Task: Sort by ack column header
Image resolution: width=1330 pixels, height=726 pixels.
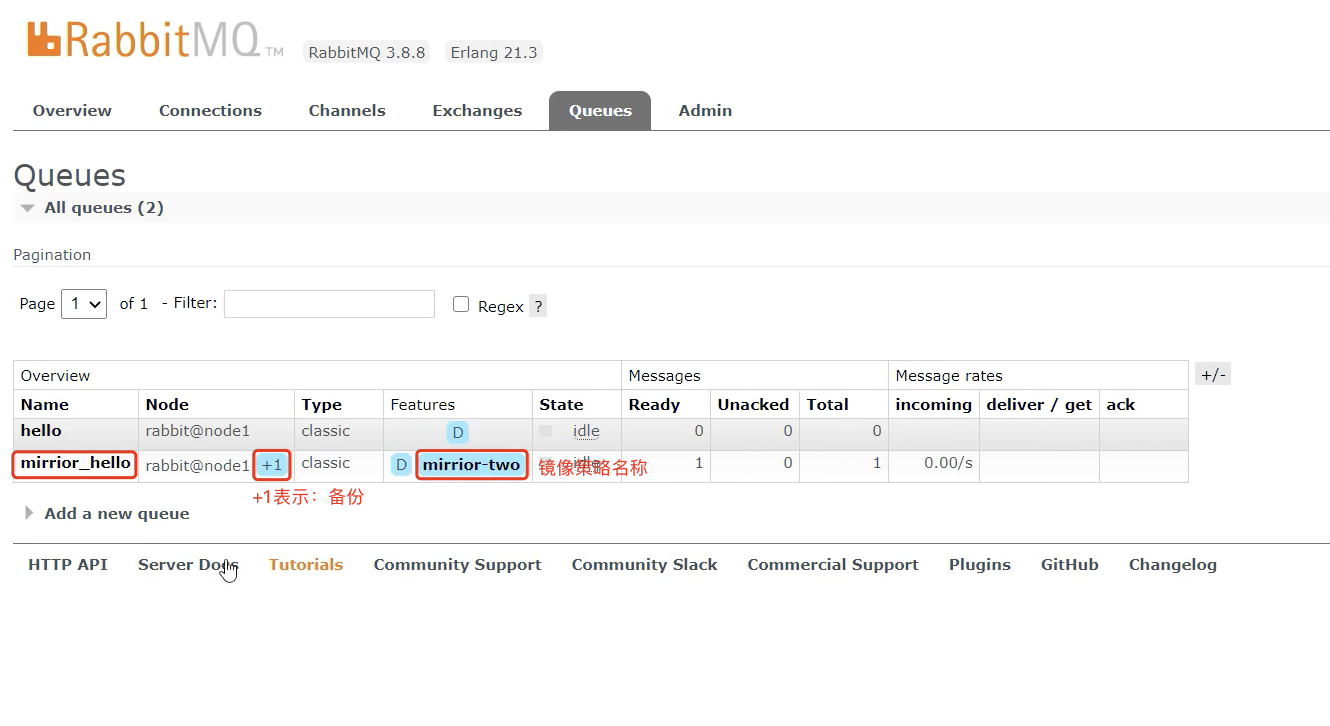Action: click(x=1121, y=405)
